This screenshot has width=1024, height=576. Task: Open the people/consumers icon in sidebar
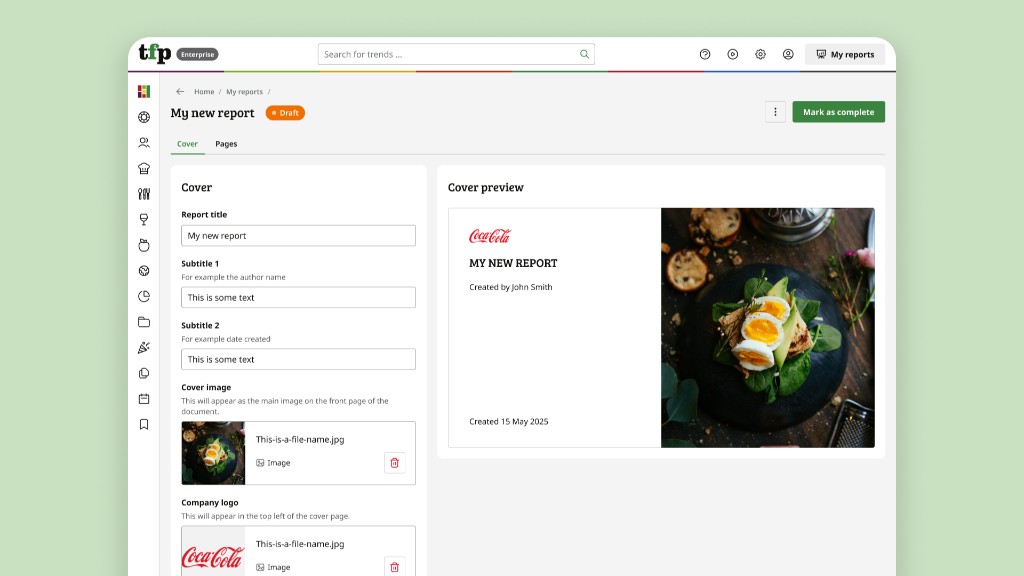[144, 142]
